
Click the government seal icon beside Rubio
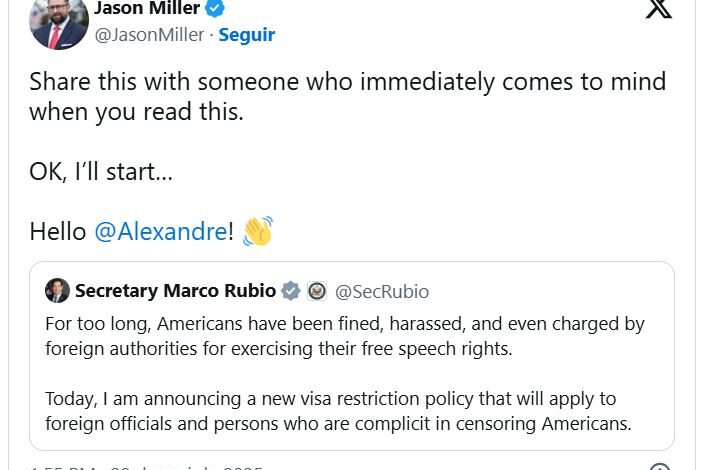317,291
